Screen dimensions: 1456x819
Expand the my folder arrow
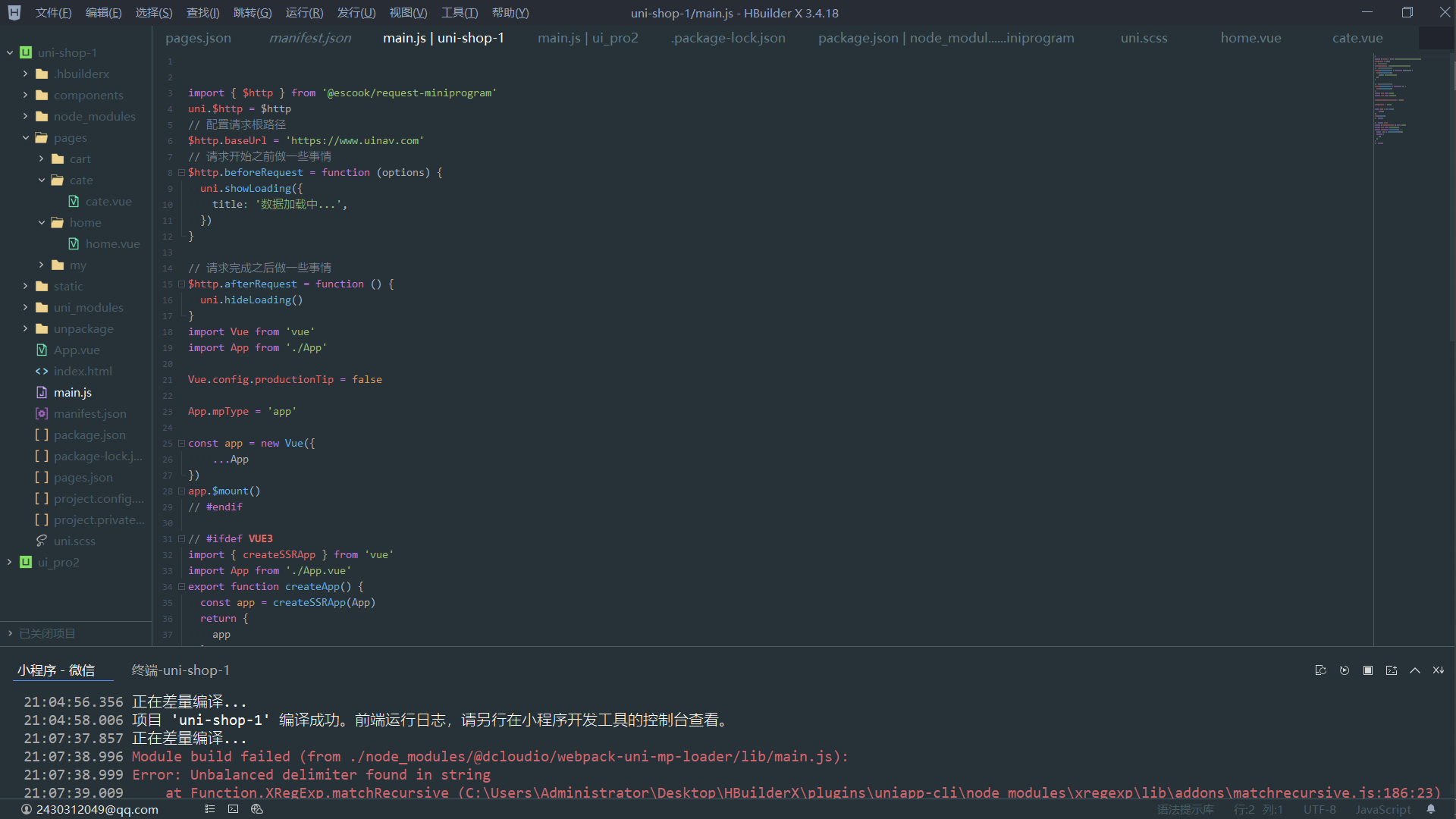pyautogui.click(x=41, y=265)
